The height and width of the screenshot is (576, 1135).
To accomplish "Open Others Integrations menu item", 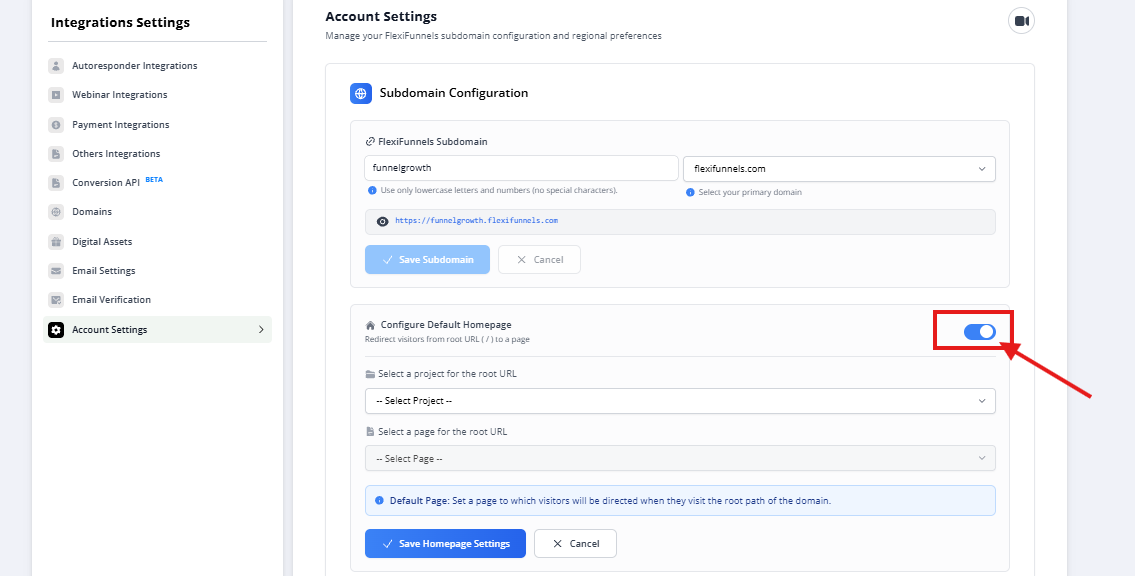I will 116,154.
